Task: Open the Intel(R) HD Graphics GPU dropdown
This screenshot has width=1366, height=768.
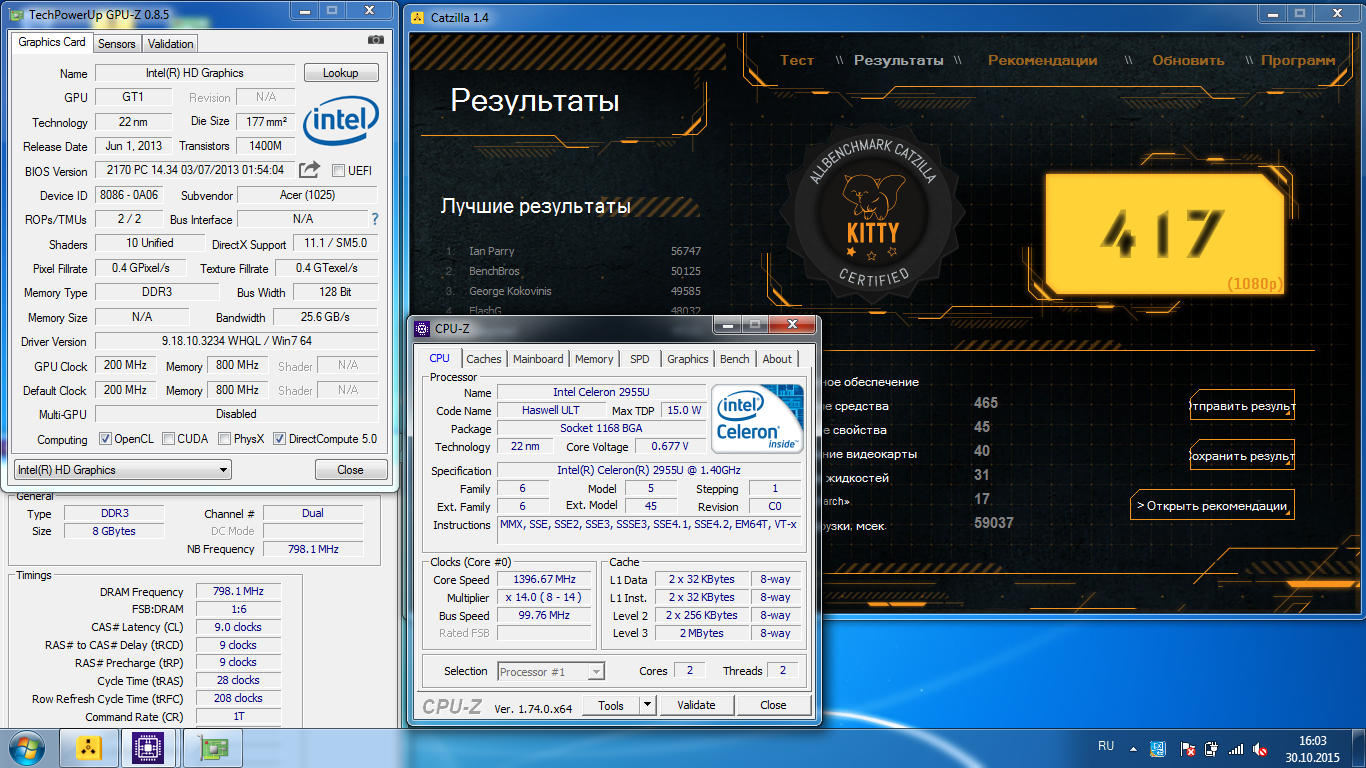Action: [123, 470]
